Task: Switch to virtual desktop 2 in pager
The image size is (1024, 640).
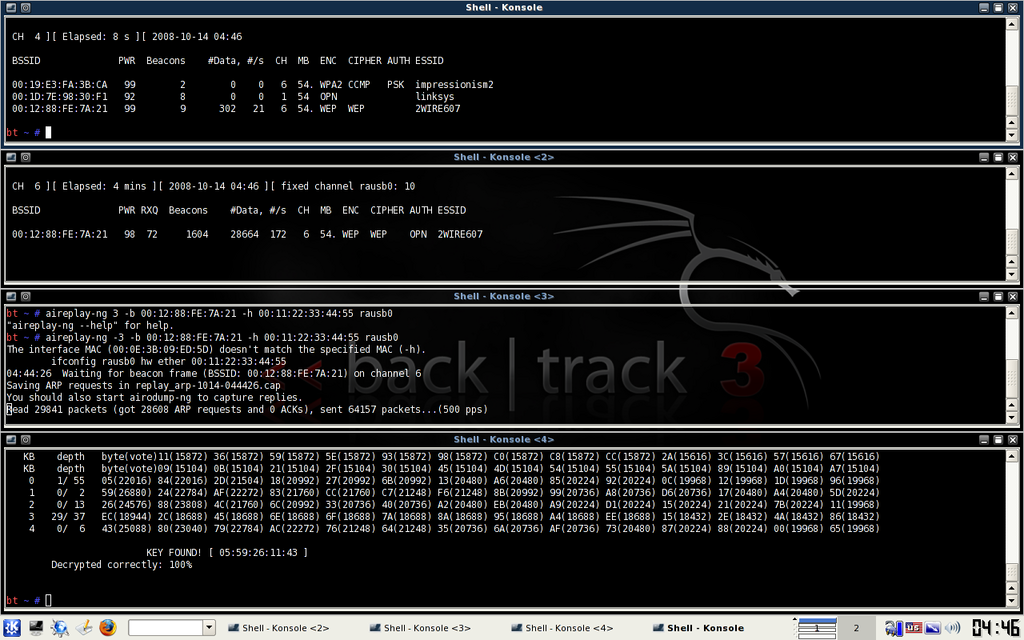Action: pyautogui.click(x=856, y=628)
